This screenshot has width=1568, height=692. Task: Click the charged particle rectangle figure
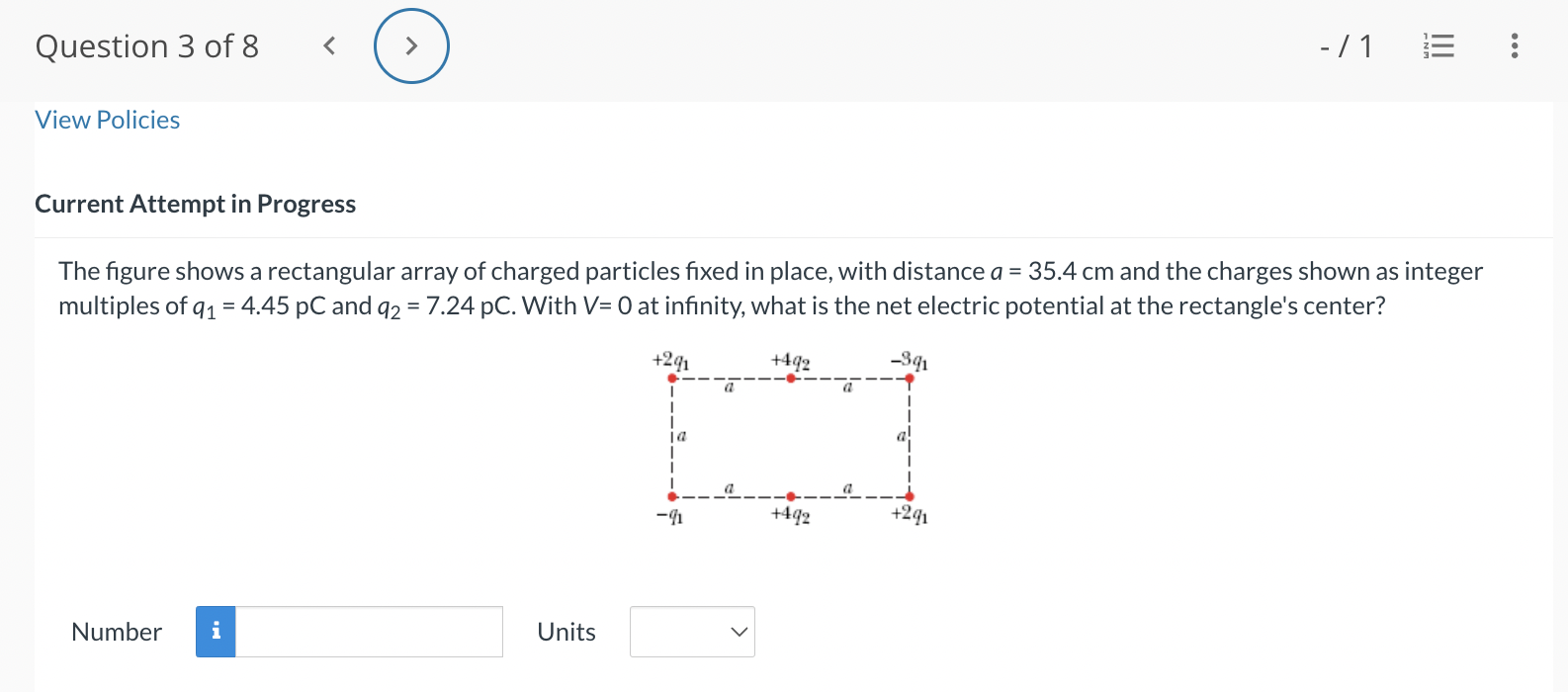790,435
